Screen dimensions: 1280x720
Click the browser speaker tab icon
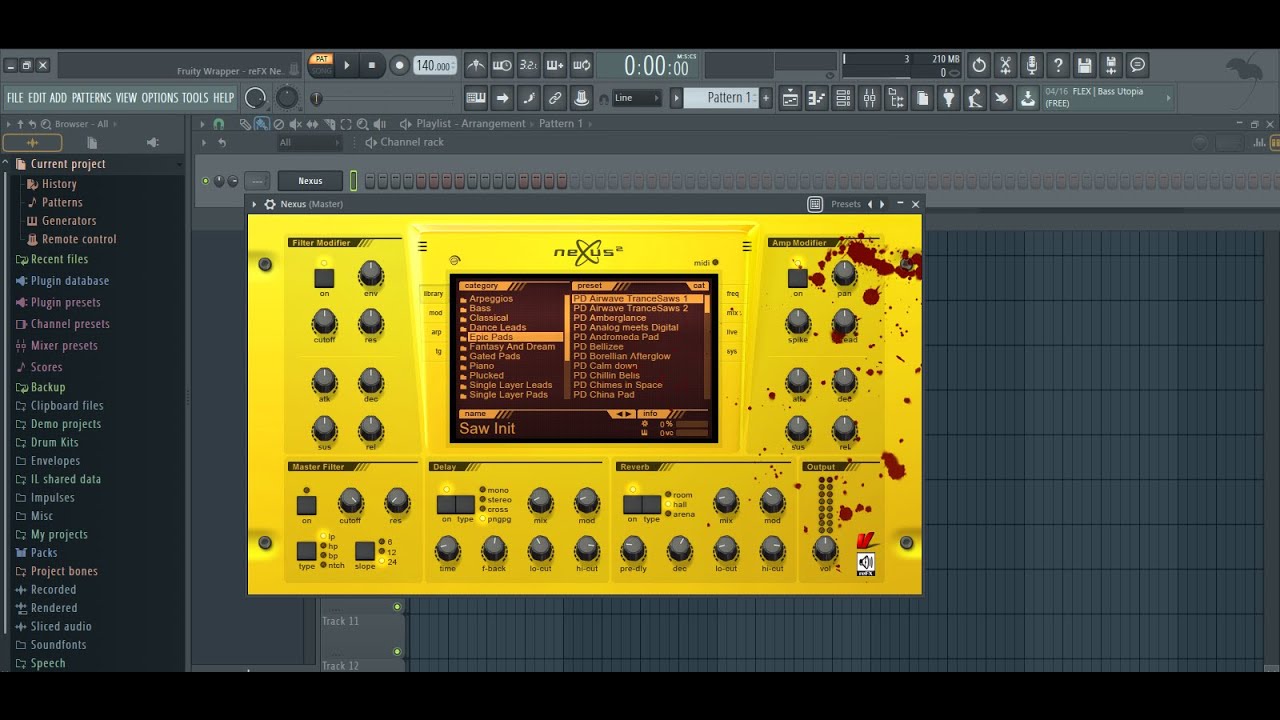coord(152,143)
